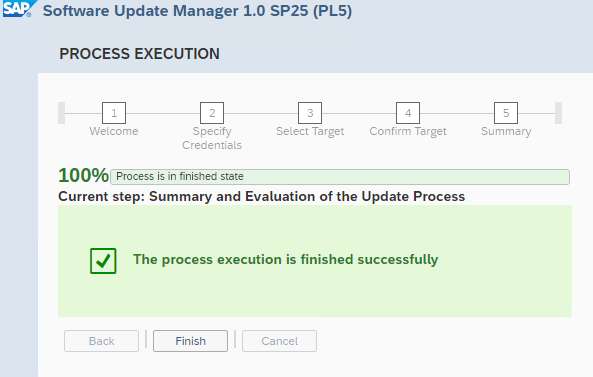Screen dimensions: 593x377
Task: Click the Welcome step label
Action: point(114,131)
